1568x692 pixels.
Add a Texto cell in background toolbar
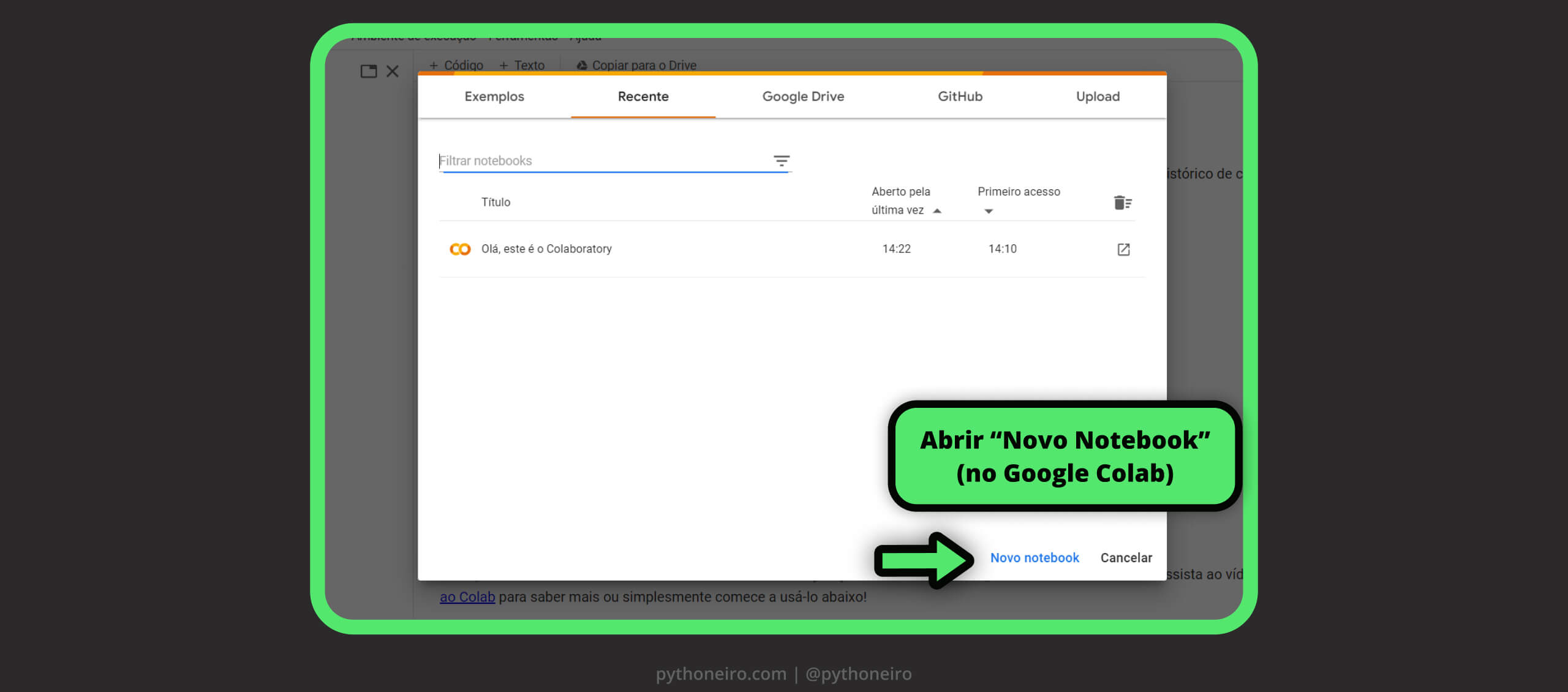pos(522,65)
